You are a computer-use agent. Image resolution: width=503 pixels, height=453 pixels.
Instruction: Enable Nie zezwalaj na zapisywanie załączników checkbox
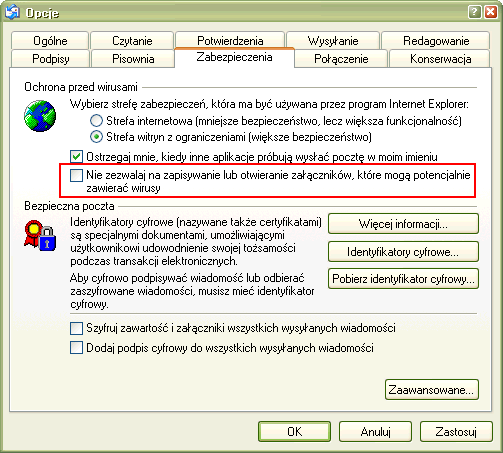(76, 175)
